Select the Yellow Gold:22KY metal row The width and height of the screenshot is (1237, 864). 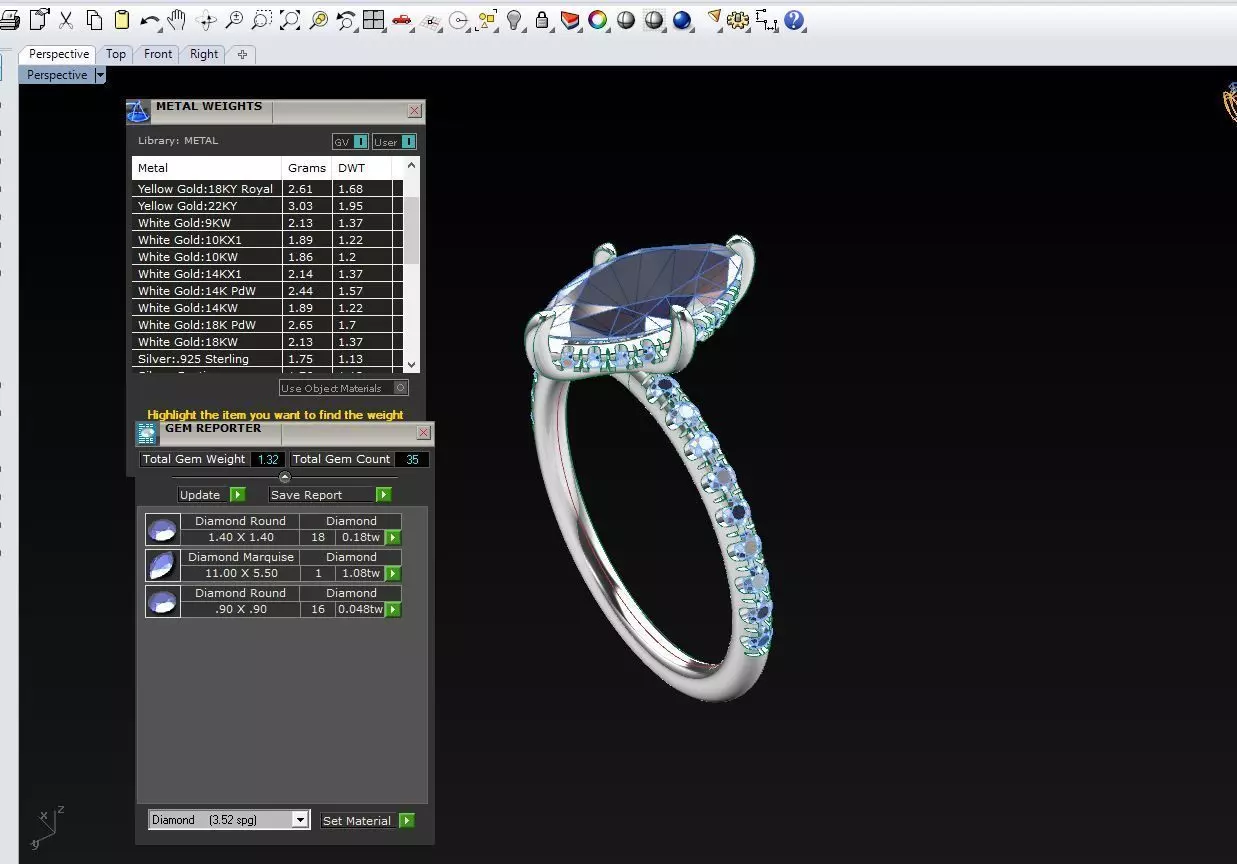coord(268,206)
